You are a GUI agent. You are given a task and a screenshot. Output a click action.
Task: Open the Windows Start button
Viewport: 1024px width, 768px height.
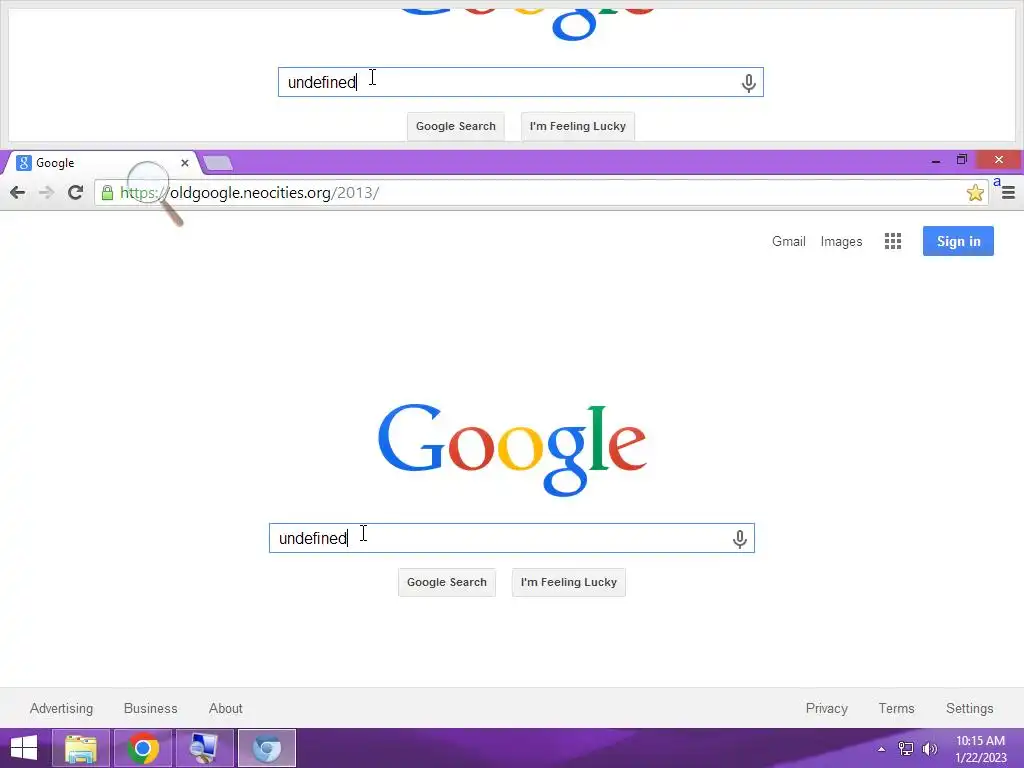pyautogui.click(x=24, y=748)
